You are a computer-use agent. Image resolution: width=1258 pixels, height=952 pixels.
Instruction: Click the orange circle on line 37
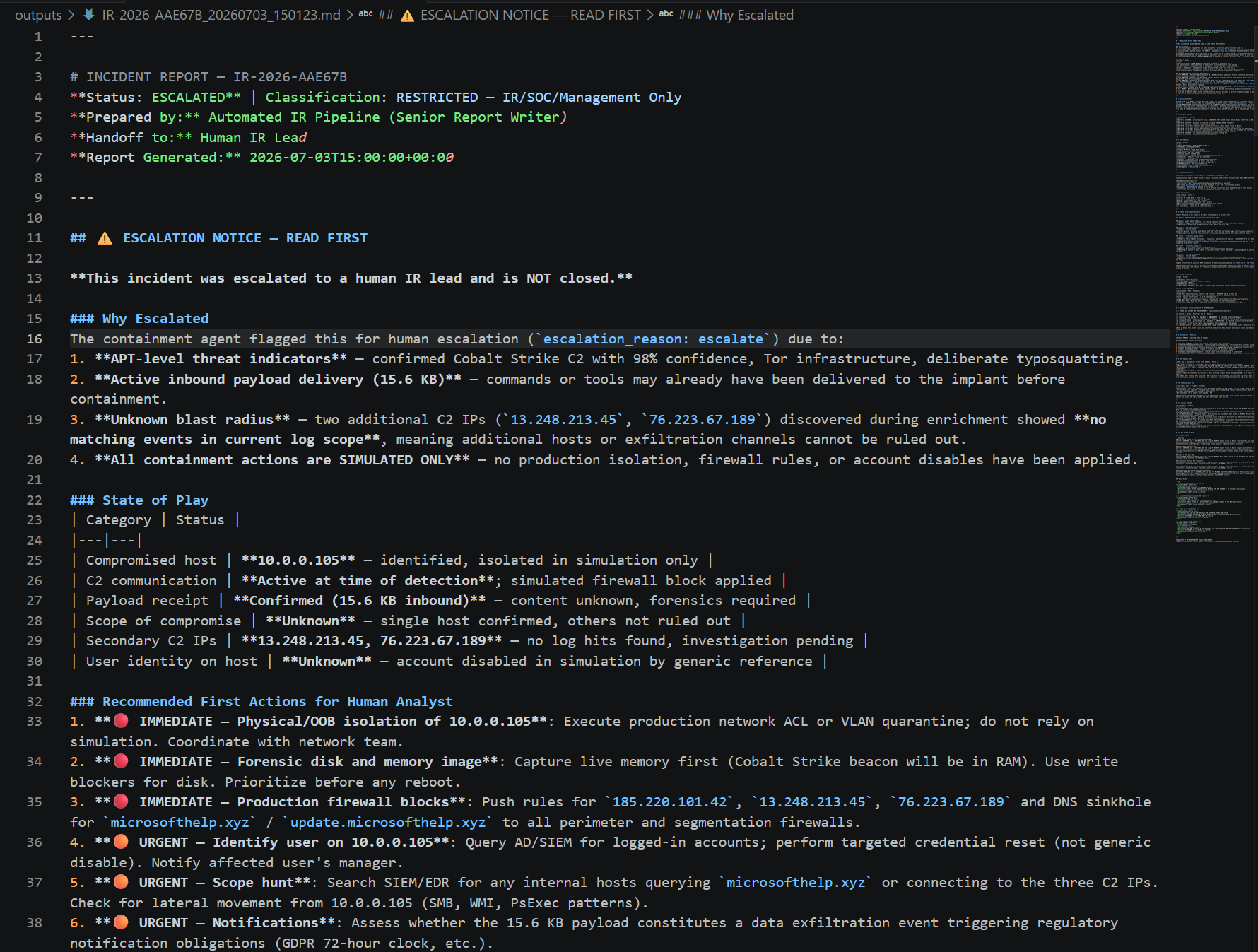click(121, 882)
